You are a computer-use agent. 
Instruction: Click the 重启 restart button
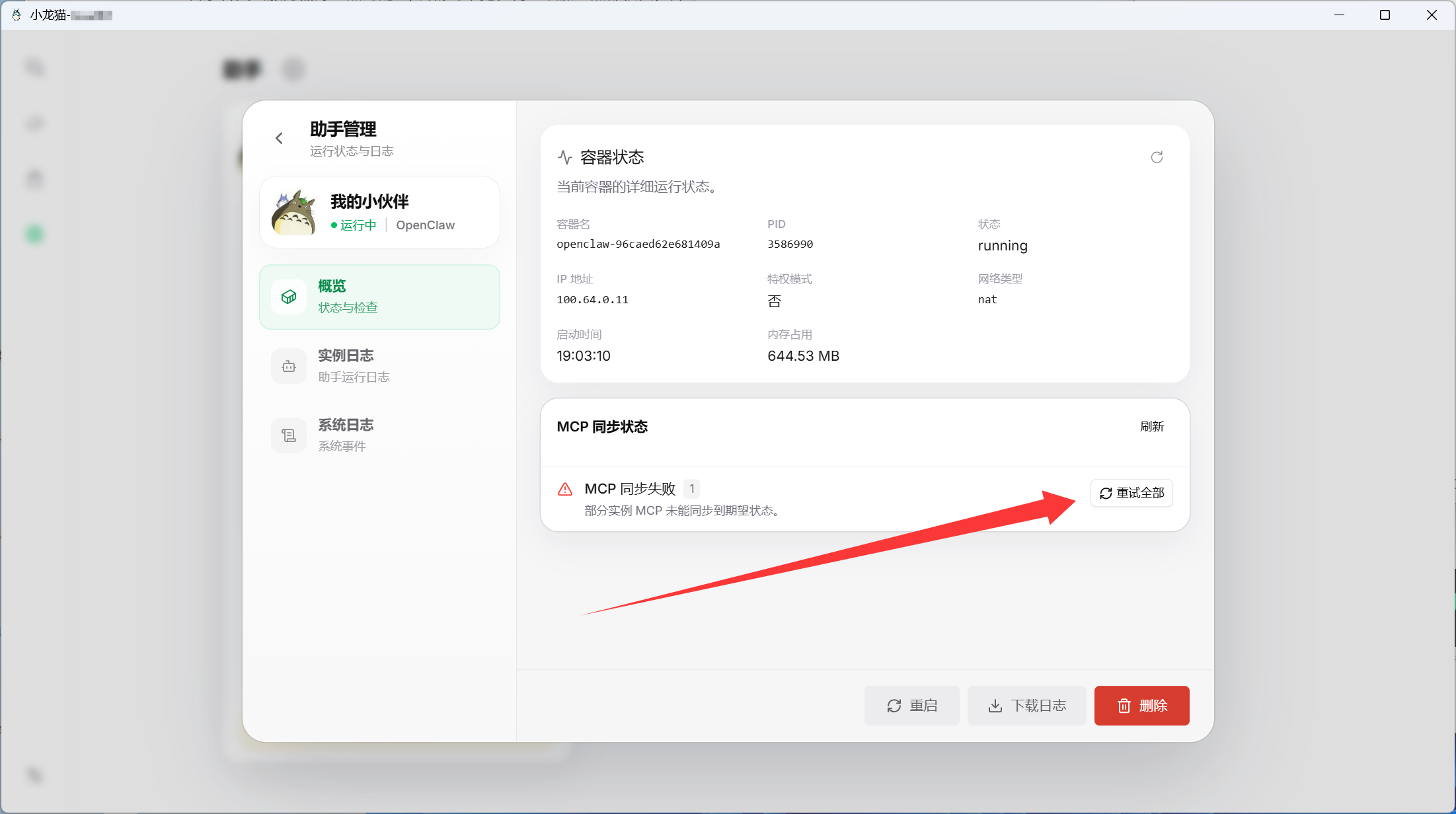coord(911,706)
